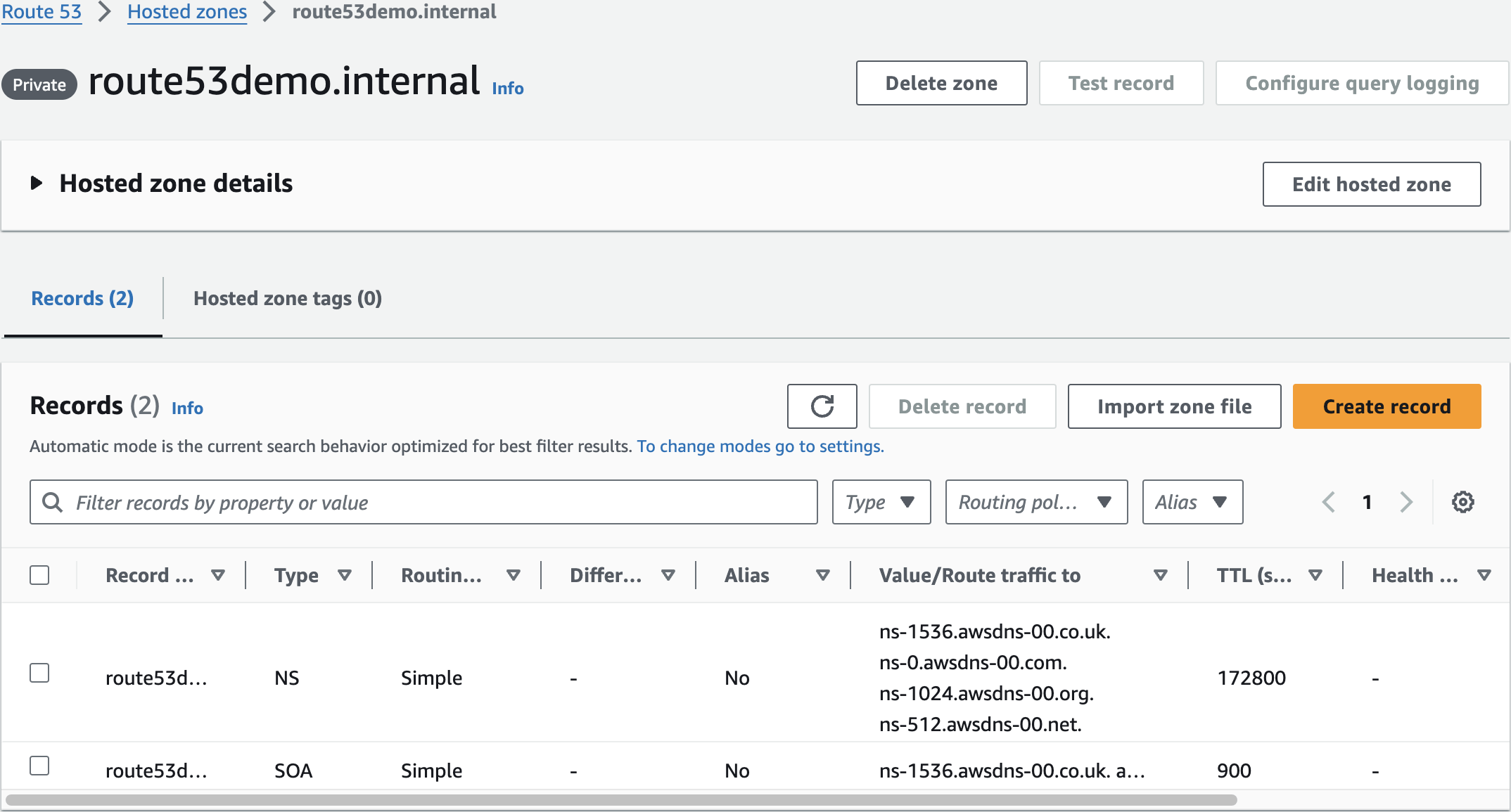
Task: Select the Records (2) tab
Action: (x=82, y=298)
